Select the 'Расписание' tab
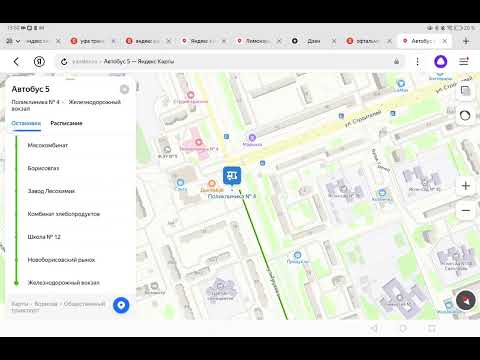 pos(66,123)
